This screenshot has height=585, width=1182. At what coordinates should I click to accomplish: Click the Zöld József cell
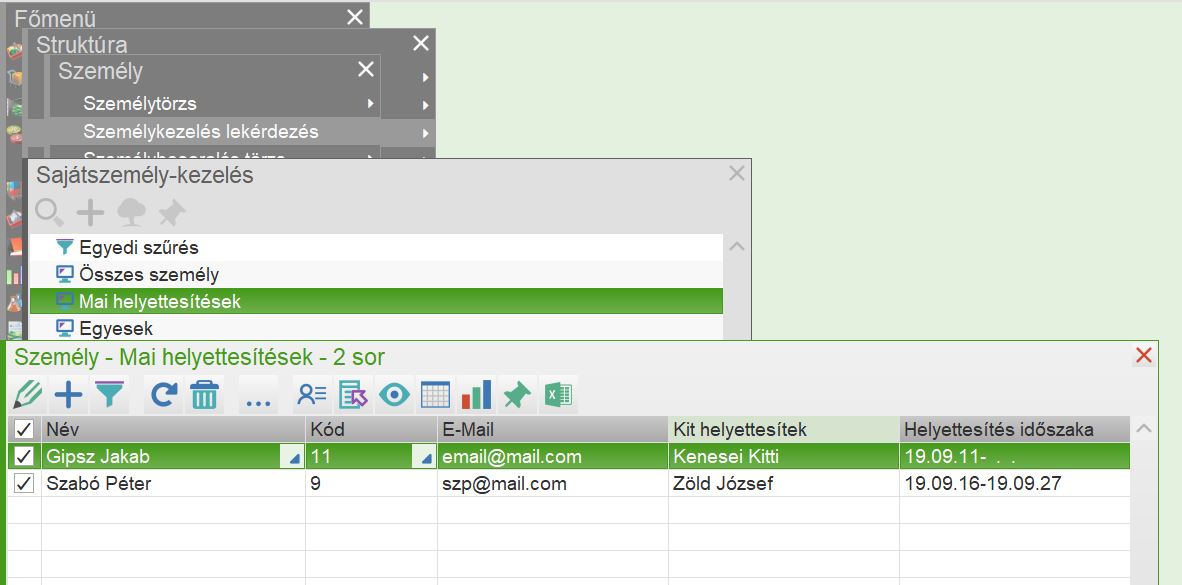[784, 483]
